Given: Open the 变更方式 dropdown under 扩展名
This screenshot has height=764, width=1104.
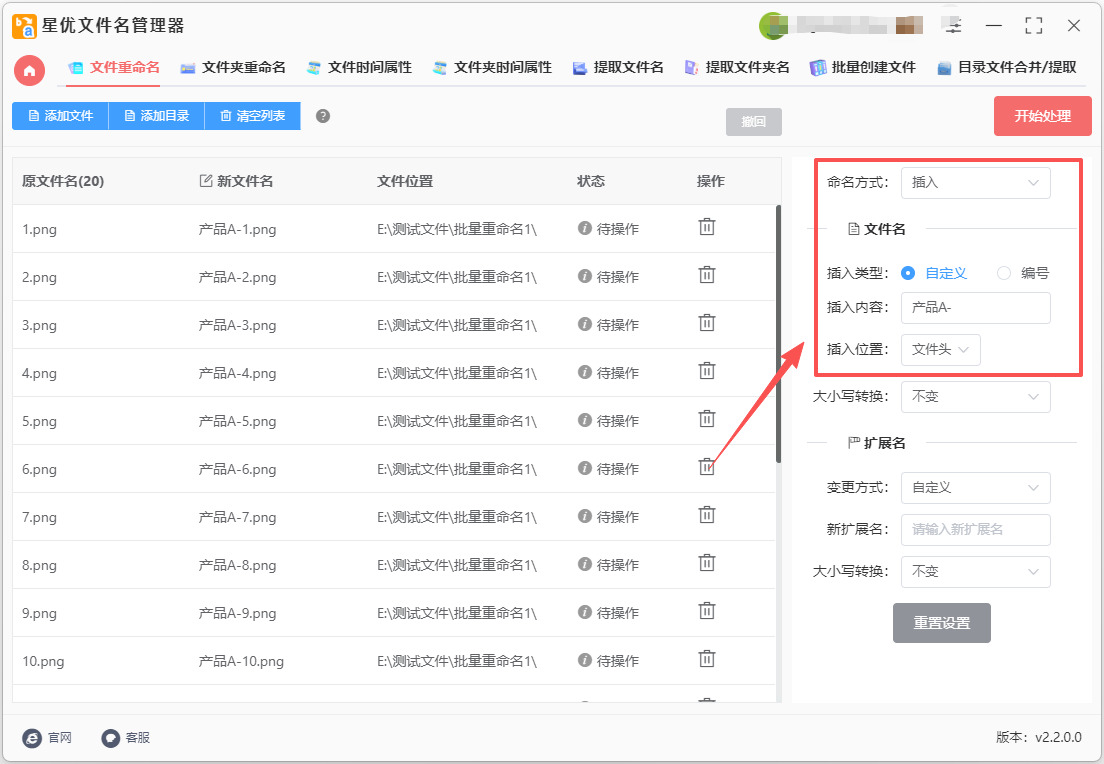Looking at the screenshot, I should point(975,488).
